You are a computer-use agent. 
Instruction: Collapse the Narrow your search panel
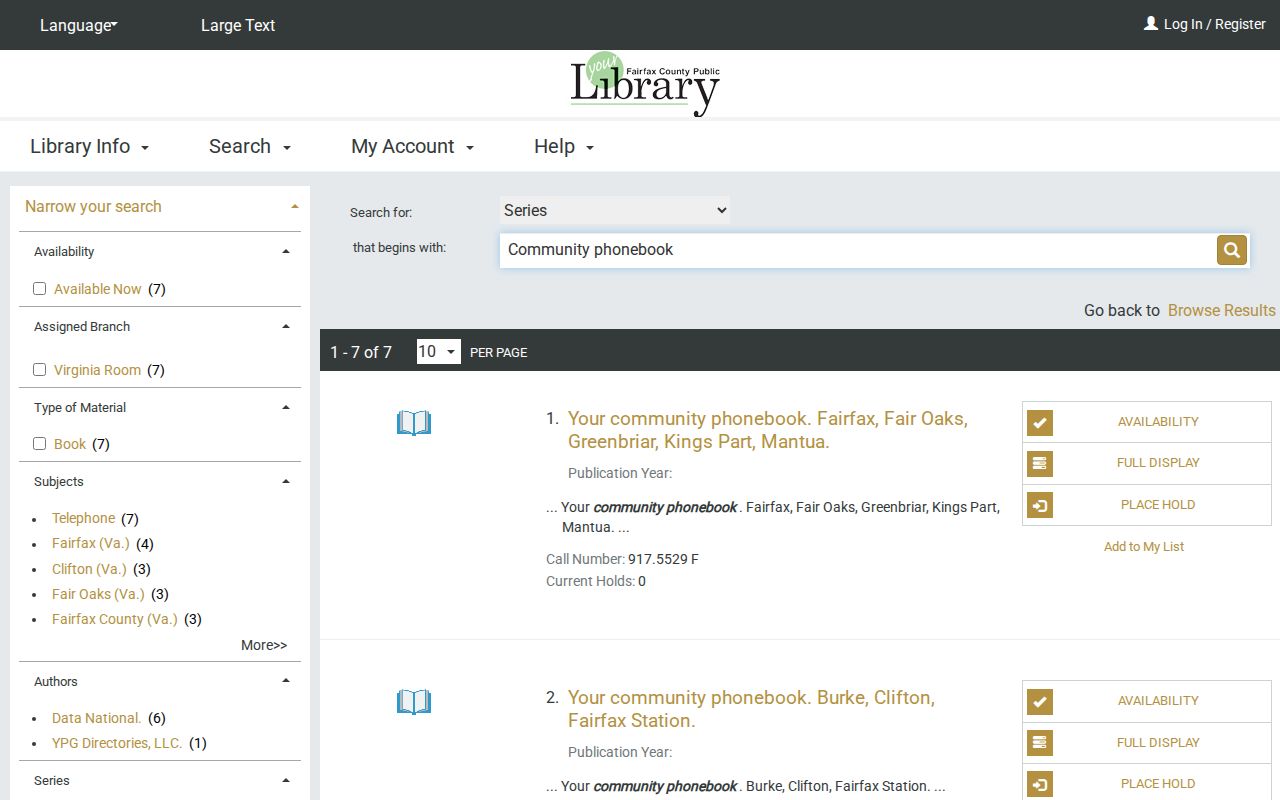pyautogui.click(x=294, y=207)
